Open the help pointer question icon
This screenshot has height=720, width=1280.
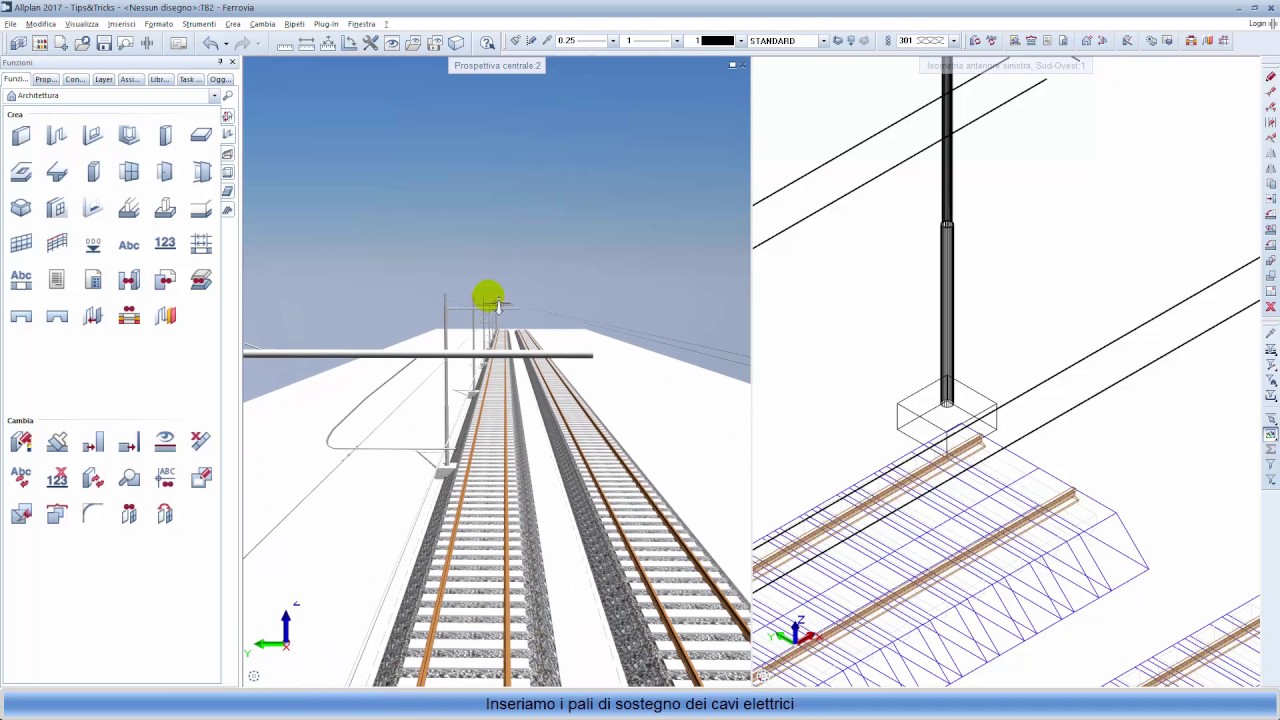(487, 43)
